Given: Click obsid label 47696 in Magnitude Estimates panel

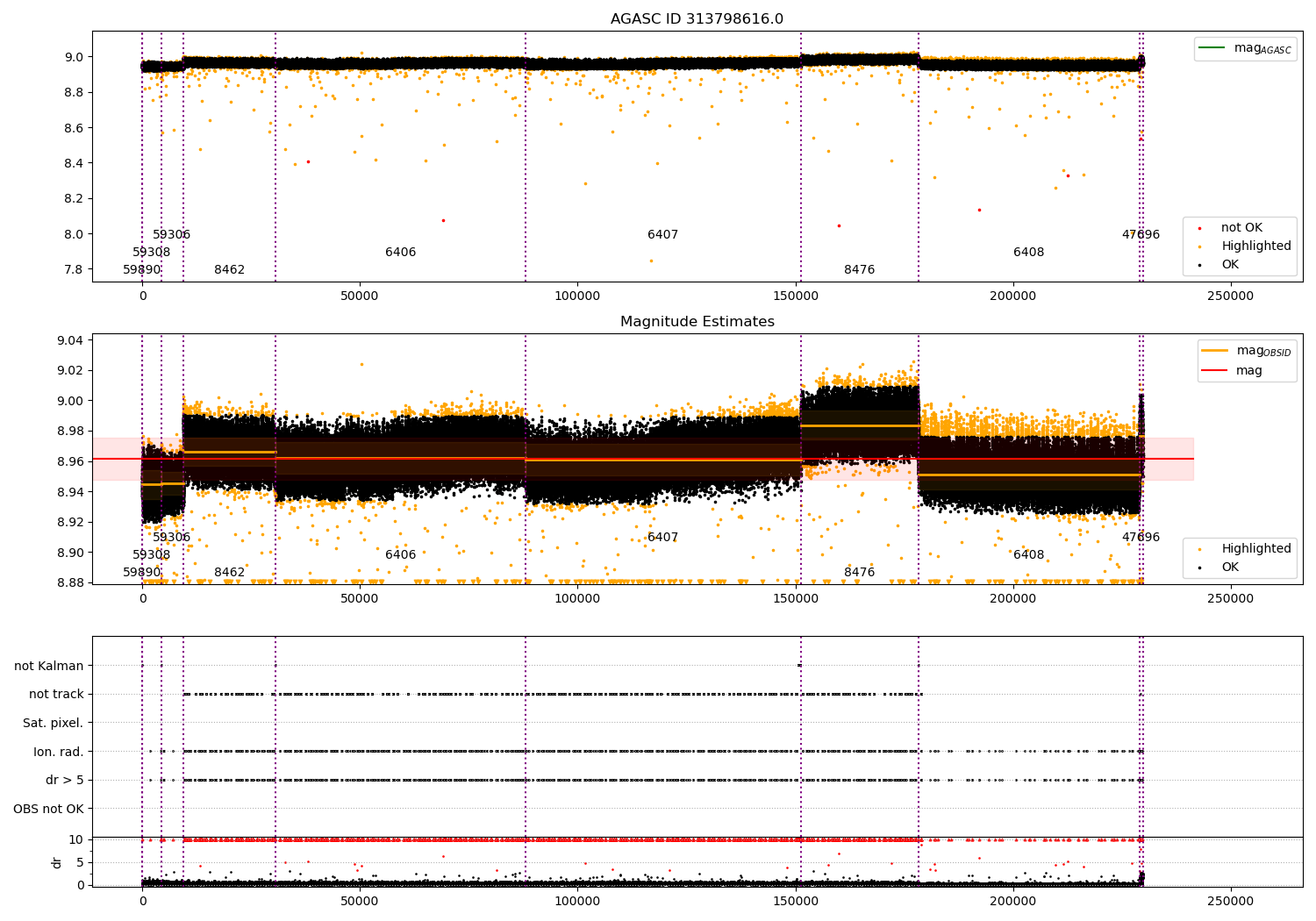Looking at the screenshot, I should pyautogui.click(x=1141, y=538).
